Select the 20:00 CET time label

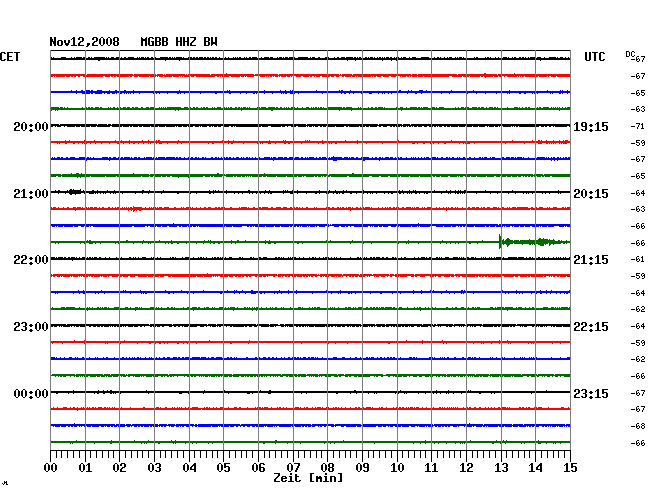pos(31,127)
